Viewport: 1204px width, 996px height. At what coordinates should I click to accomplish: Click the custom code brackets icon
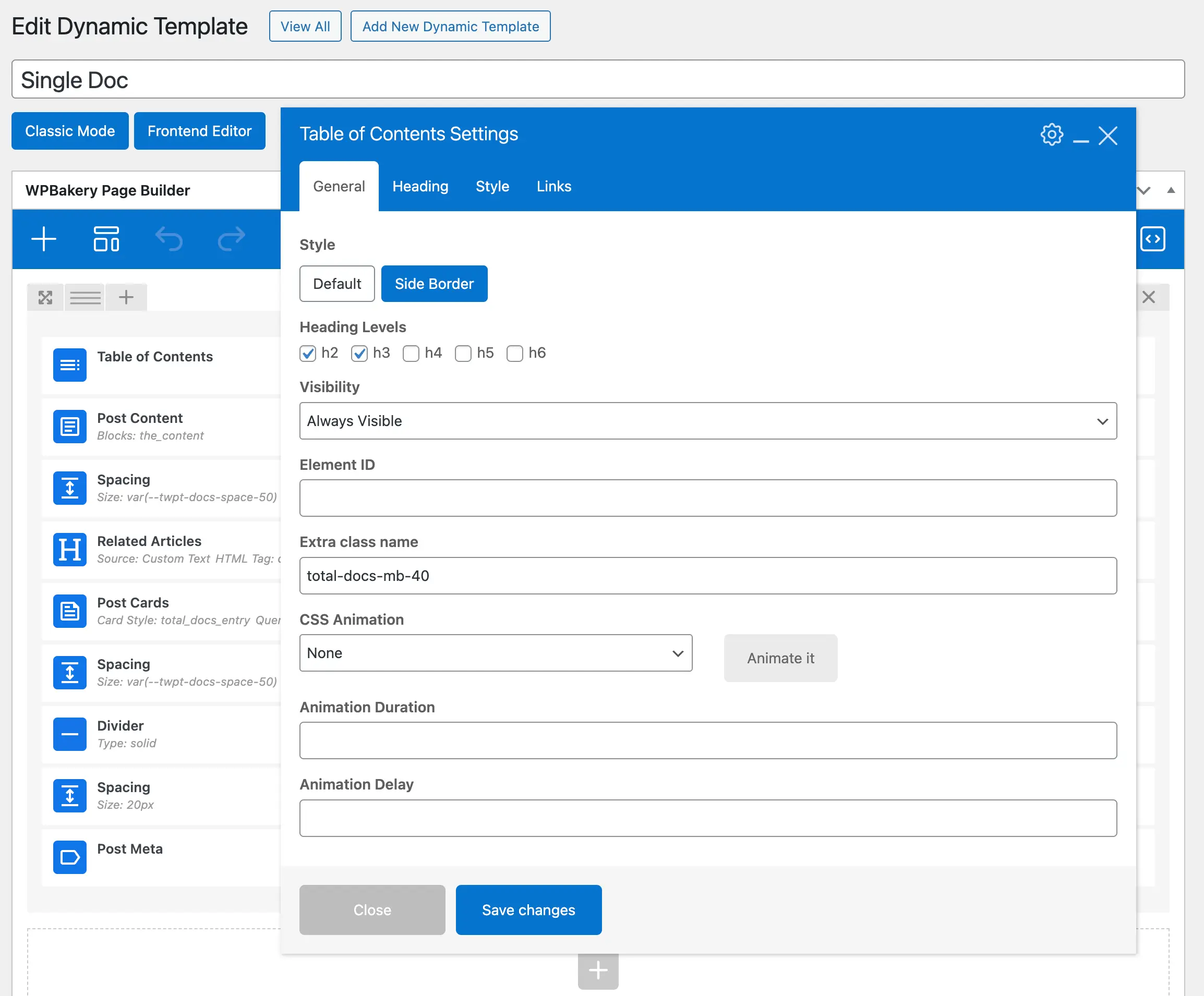click(x=1152, y=239)
